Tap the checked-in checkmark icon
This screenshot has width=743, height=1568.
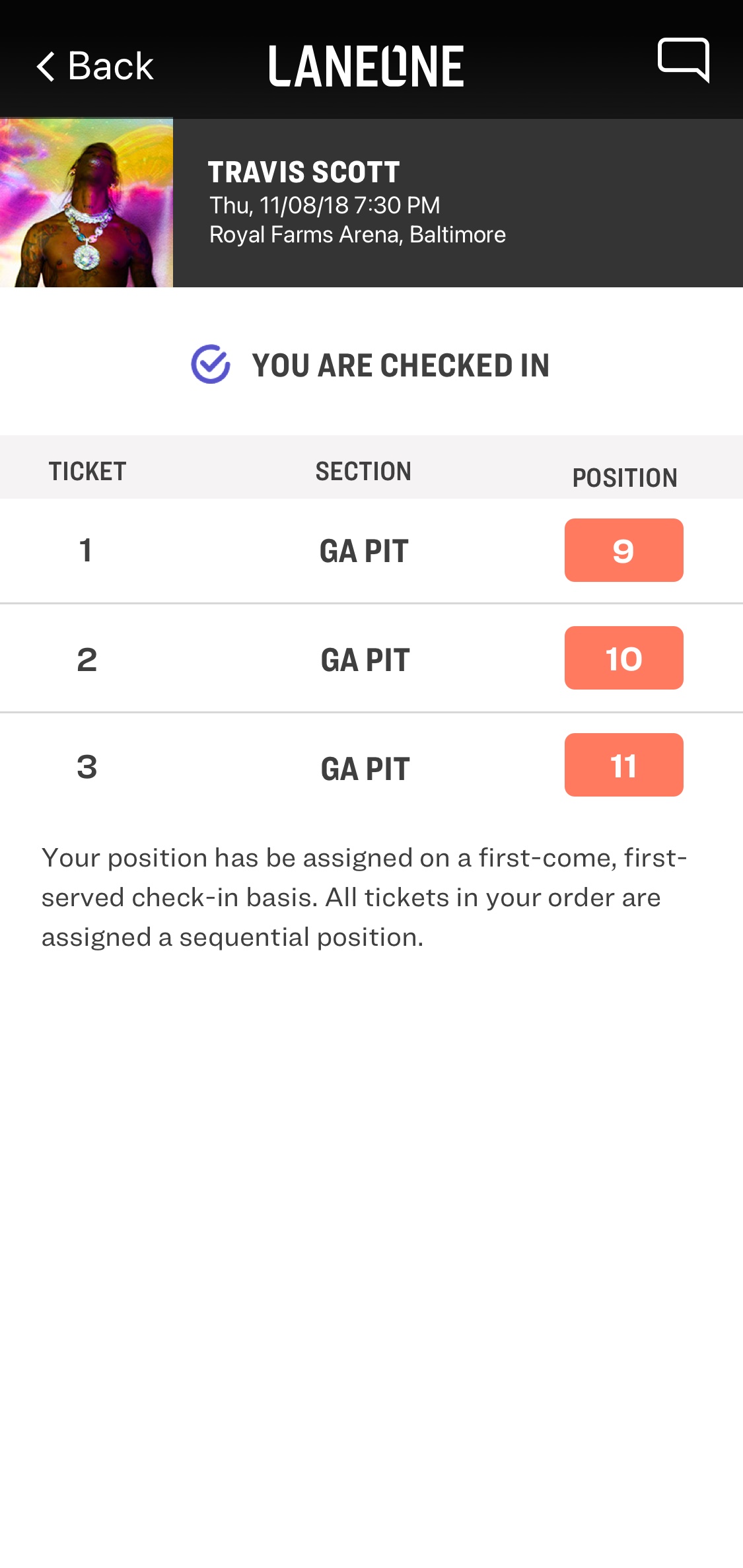tap(211, 364)
